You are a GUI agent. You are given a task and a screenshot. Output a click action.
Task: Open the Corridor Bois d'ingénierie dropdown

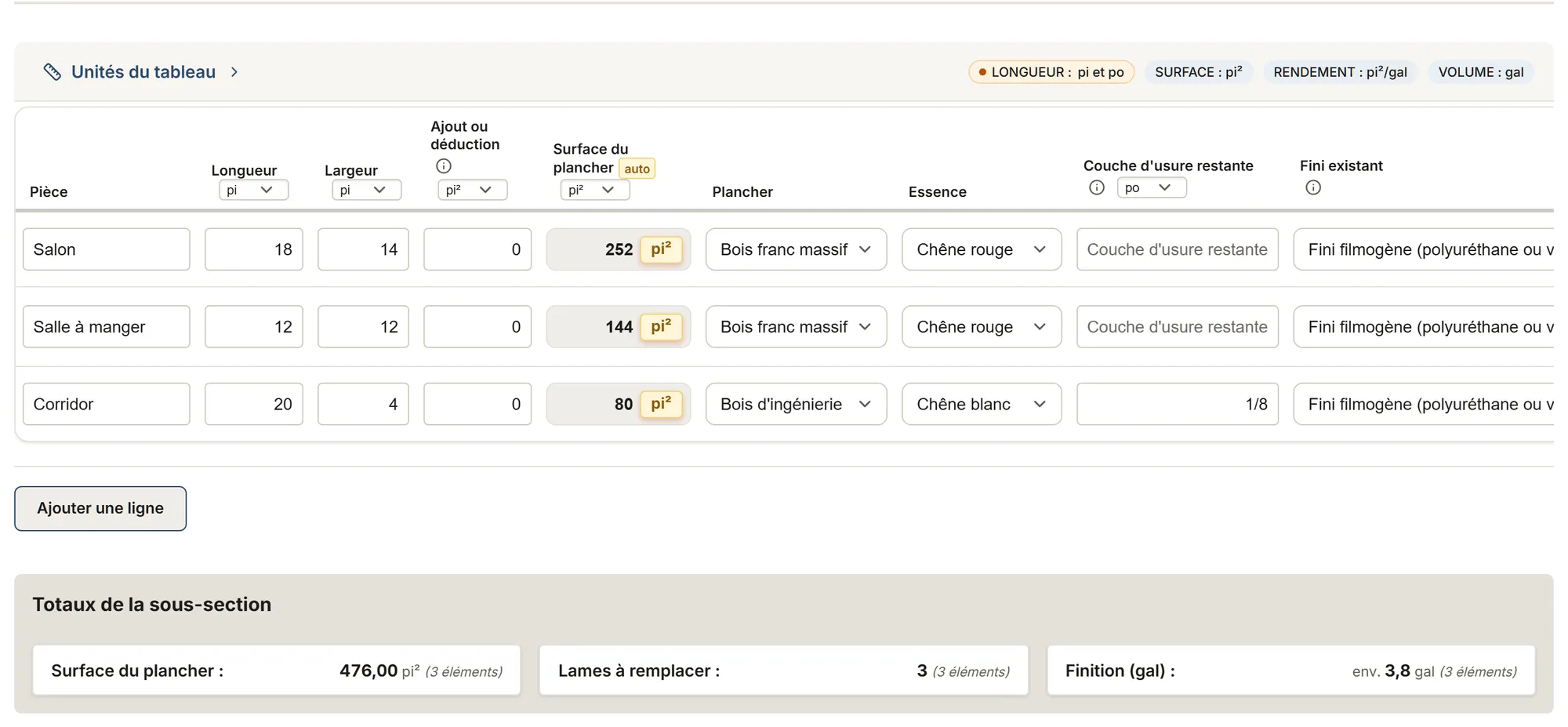click(x=797, y=404)
